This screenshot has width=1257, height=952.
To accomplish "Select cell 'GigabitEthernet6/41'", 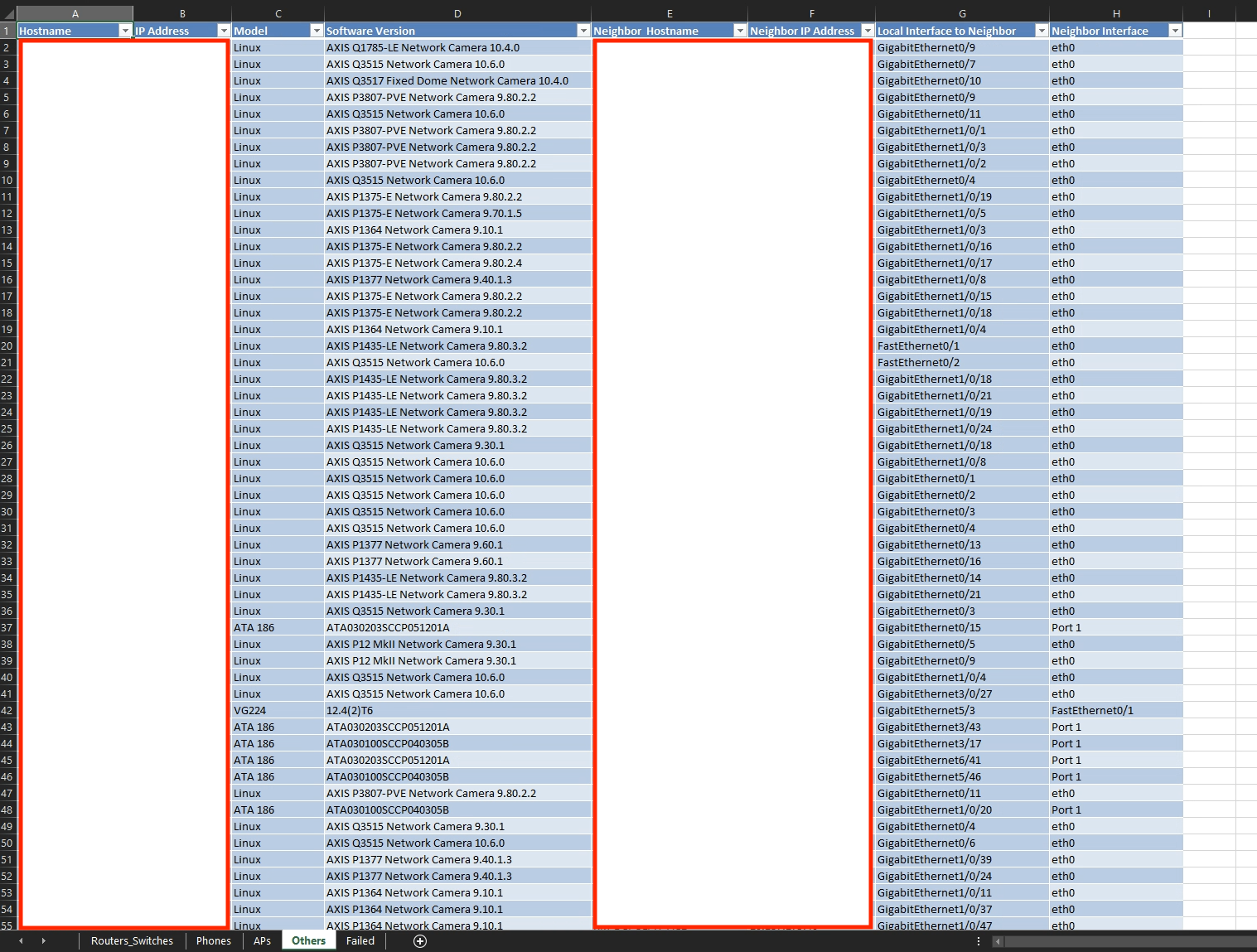I will [962, 760].
